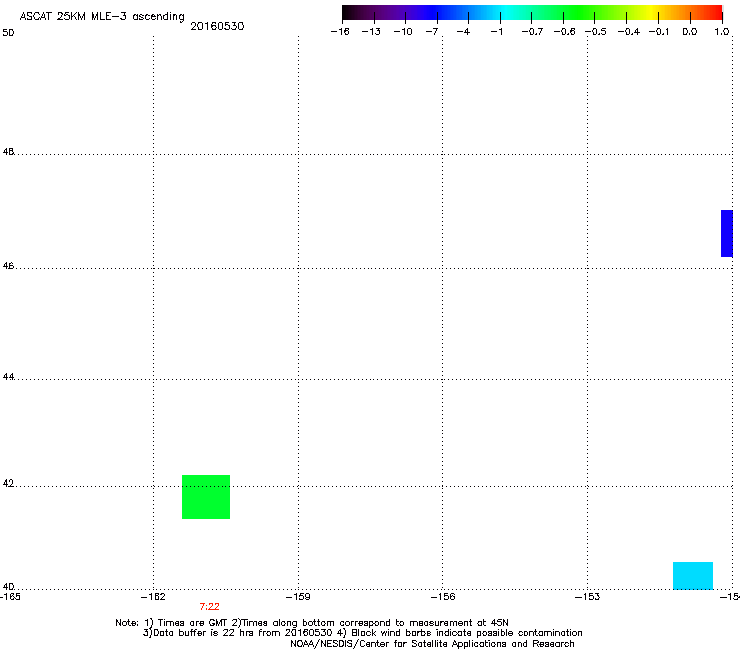Click the note line starting 'Times are GMT'
The image size is (740, 650).
pyautogui.click(x=312, y=623)
